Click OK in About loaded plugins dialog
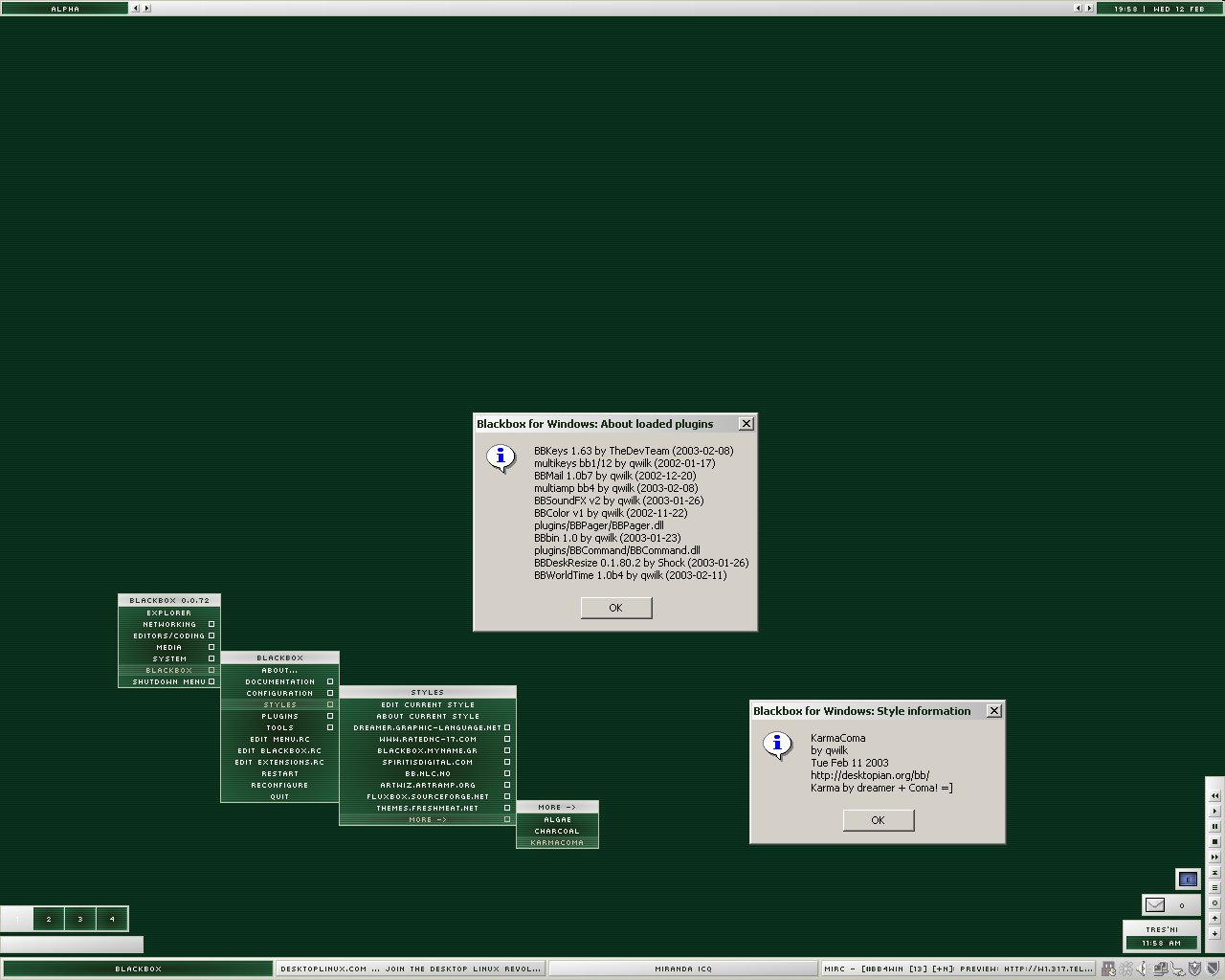The height and width of the screenshot is (980, 1225). pos(616,608)
